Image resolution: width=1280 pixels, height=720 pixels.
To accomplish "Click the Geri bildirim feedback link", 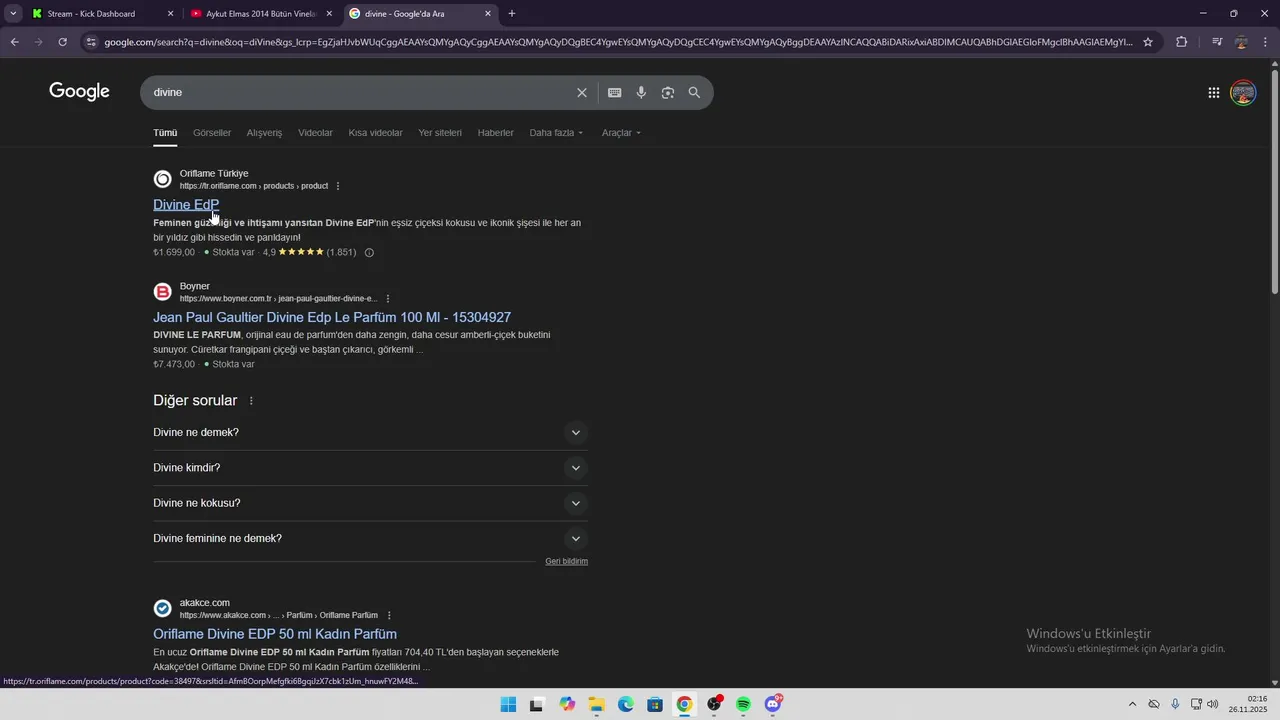I will [x=566, y=561].
